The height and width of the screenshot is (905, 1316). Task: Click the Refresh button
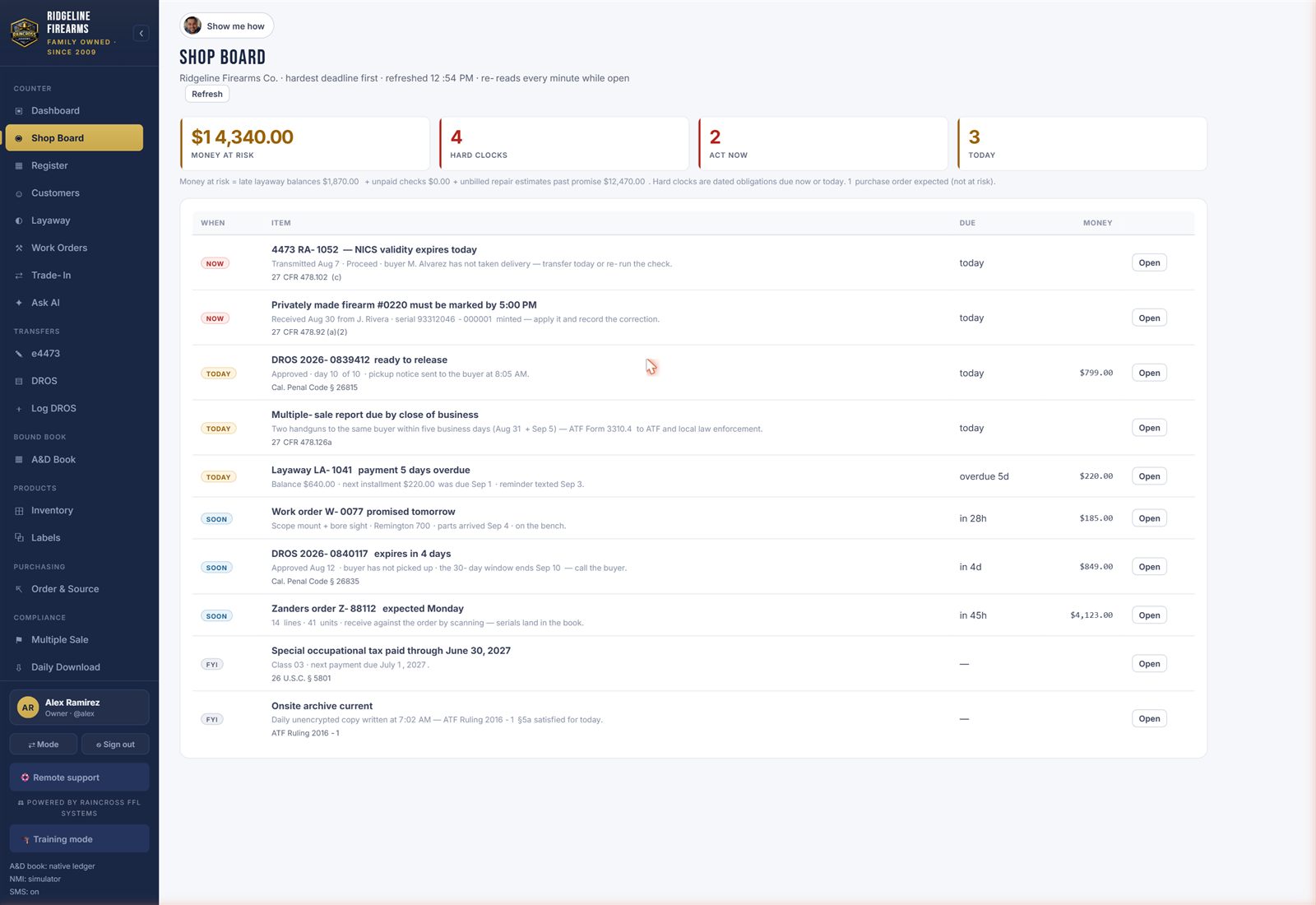pos(207,94)
